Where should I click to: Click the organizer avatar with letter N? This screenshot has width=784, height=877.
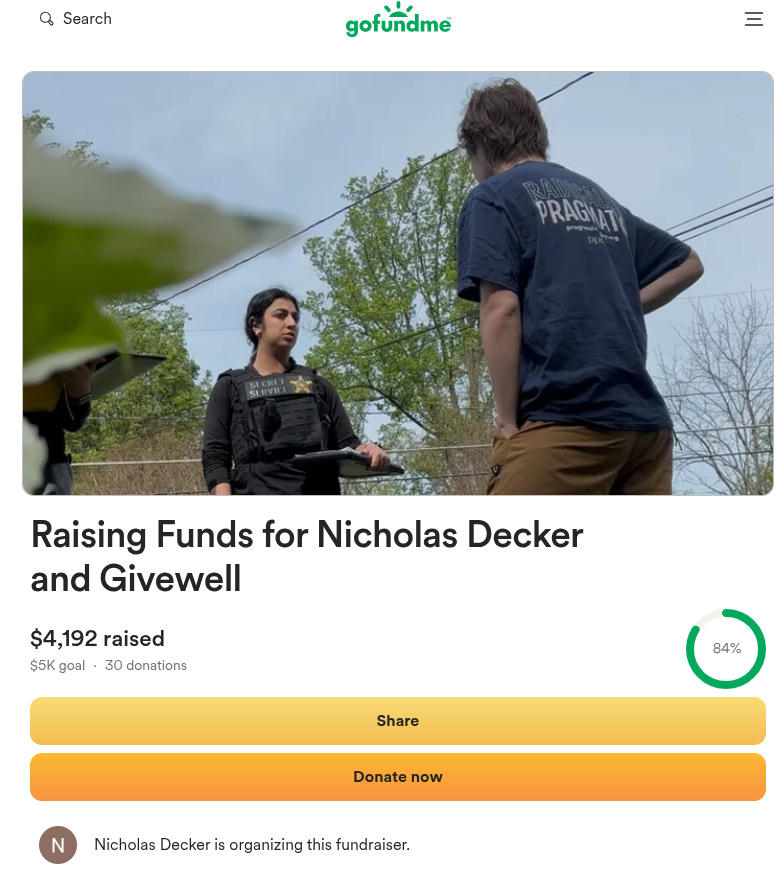[58, 845]
